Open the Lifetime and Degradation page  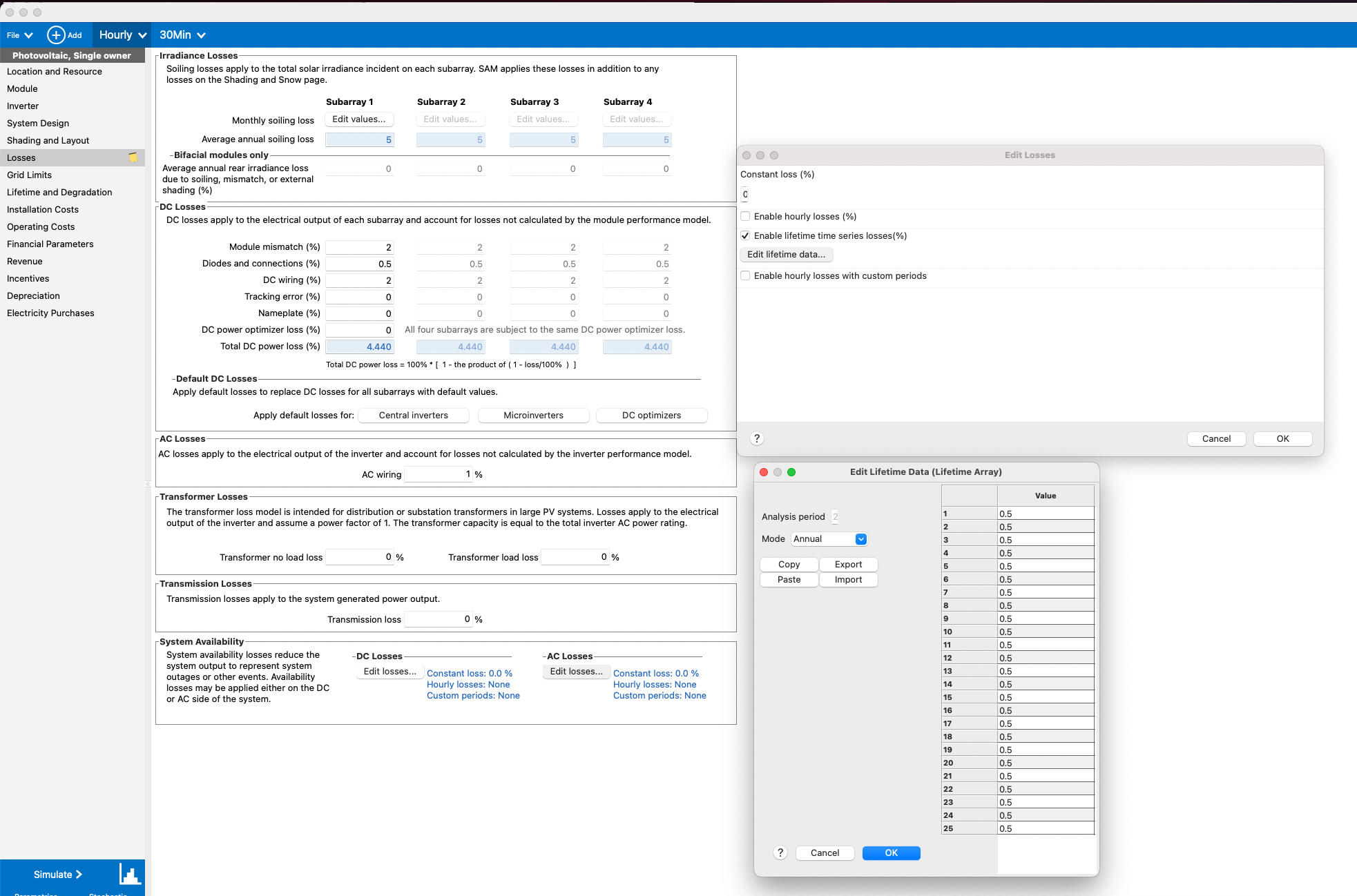click(x=59, y=193)
